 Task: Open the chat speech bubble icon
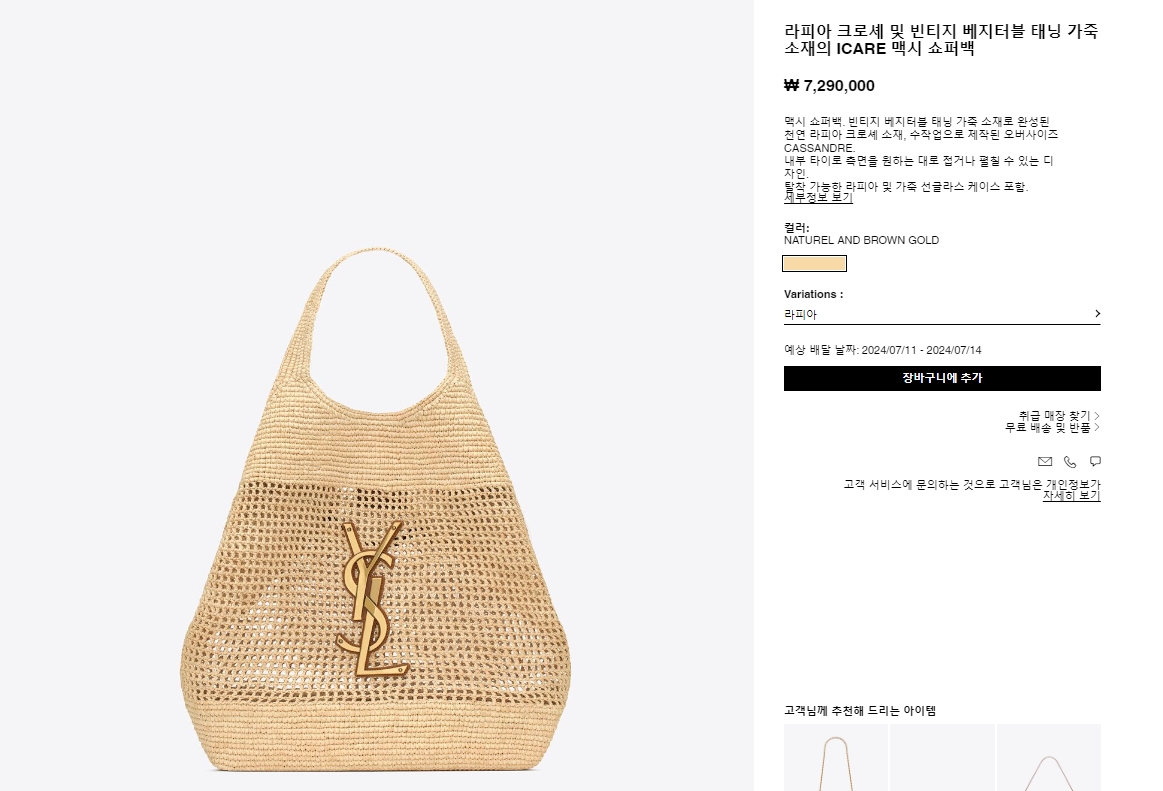1096,462
